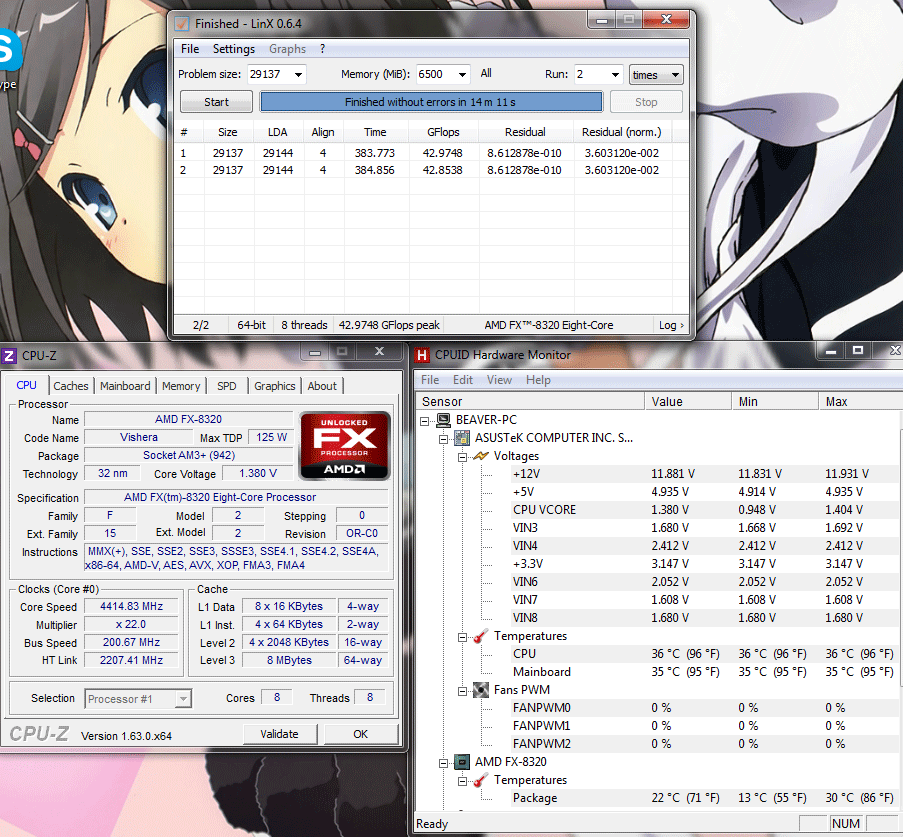
Task: Click the thermometer icon beside mainboard Temperatures
Action: coord(481,636)
